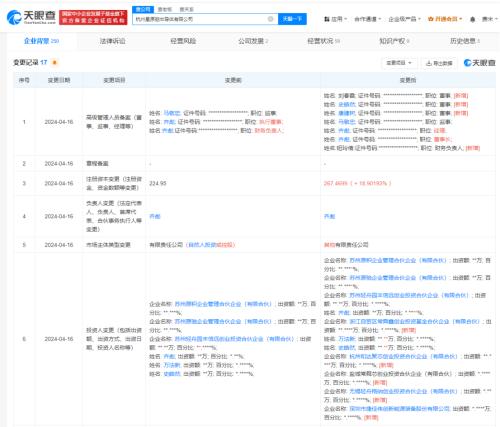Click the 天眼查 logo in the header
500x427 pixels.
(31, 17)
